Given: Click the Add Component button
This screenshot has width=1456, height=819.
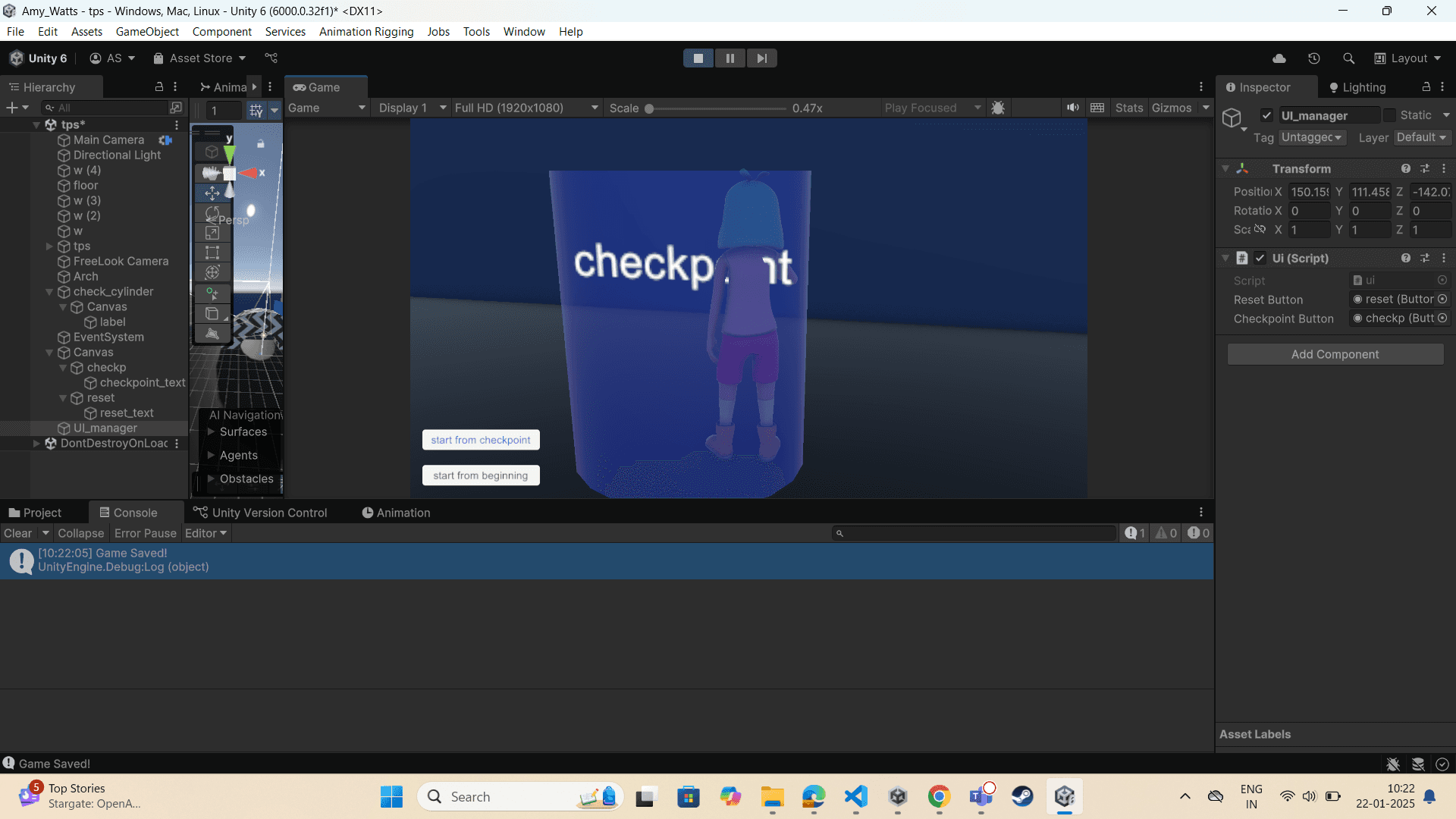Looking at the screenshot, I should click(x=1335, y=354).
